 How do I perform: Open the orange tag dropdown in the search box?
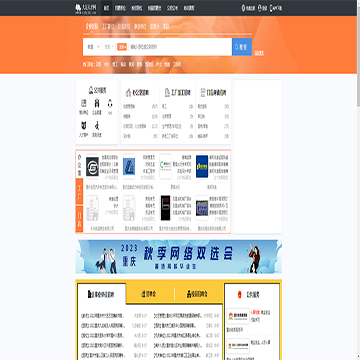coord(122,47)
